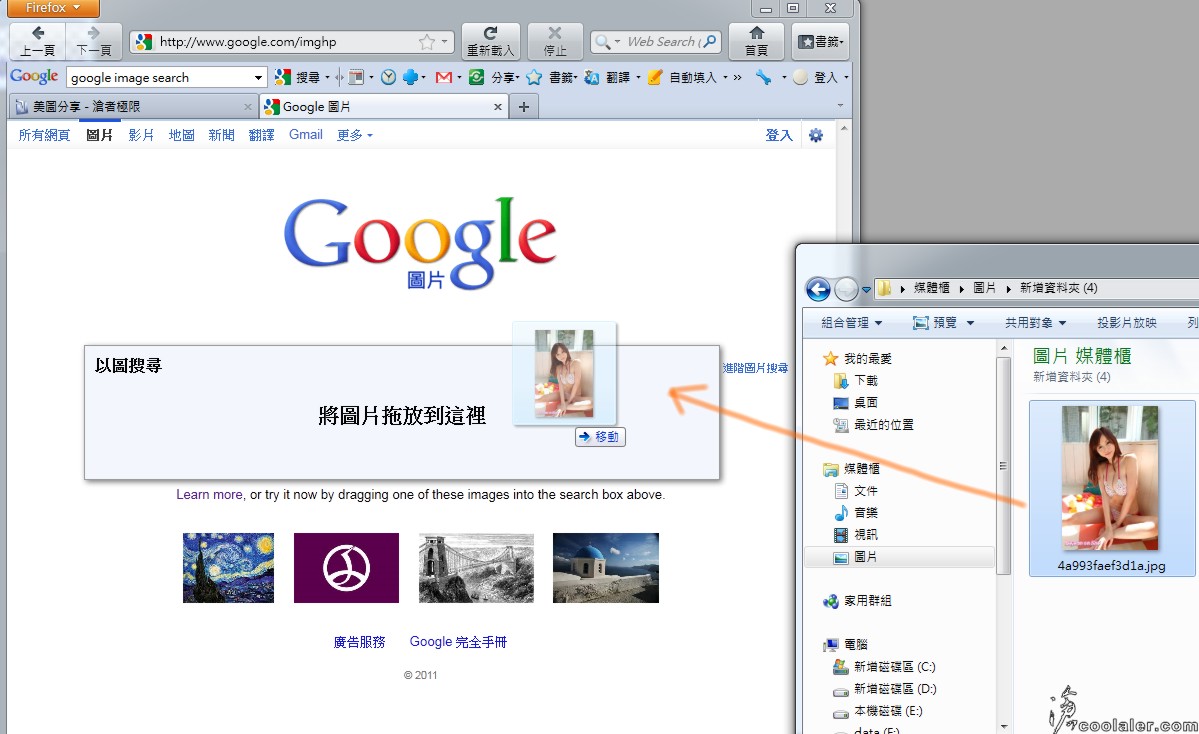Viewport: 1199px width, 734px height.
Task: Reload the page using 重新載入 button
Action: 490,41
